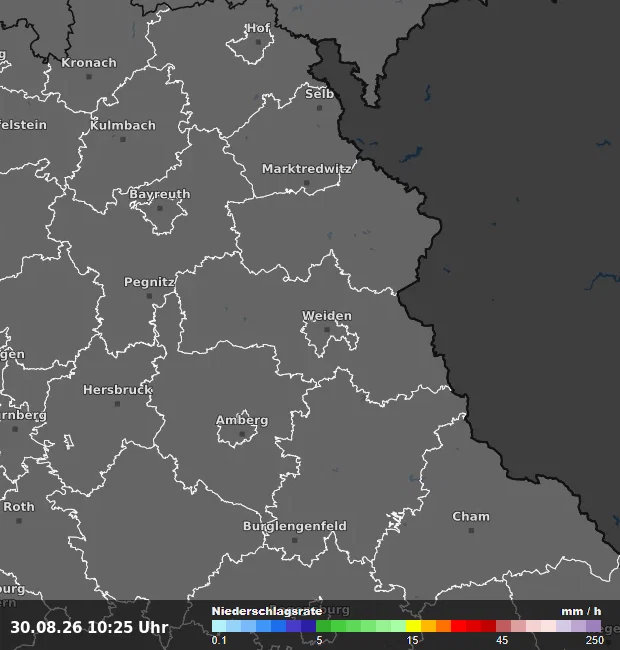Click the Hersbruck city marker dot
The height and width of the screenshot is (650, 620).
click(x=118, y=404)
